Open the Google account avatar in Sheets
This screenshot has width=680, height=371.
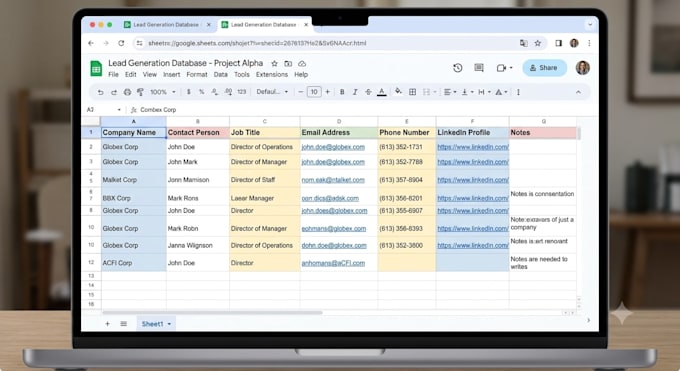click(582, 68)
